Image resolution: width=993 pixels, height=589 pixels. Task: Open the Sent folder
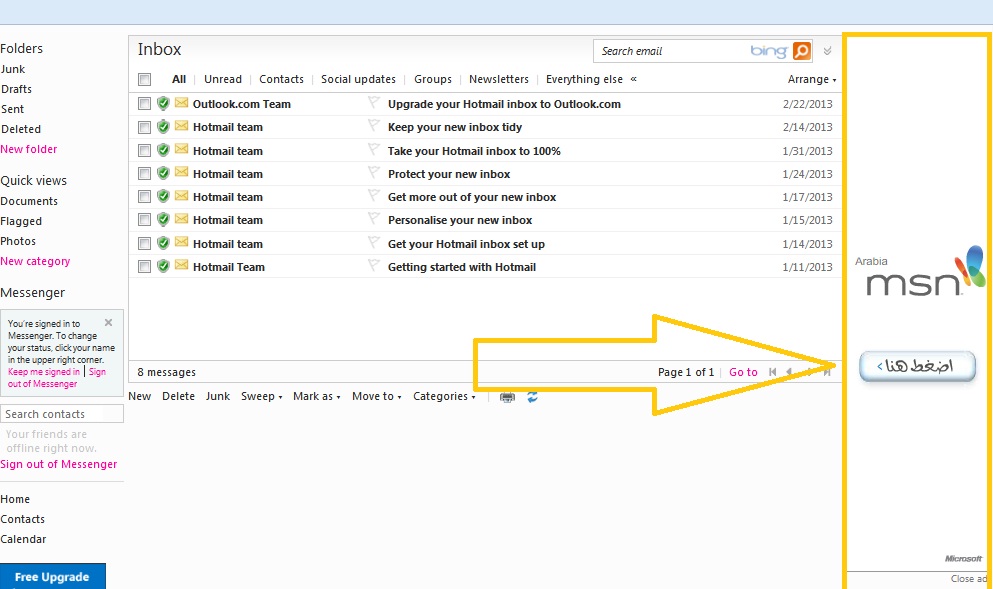coord(13,109)
